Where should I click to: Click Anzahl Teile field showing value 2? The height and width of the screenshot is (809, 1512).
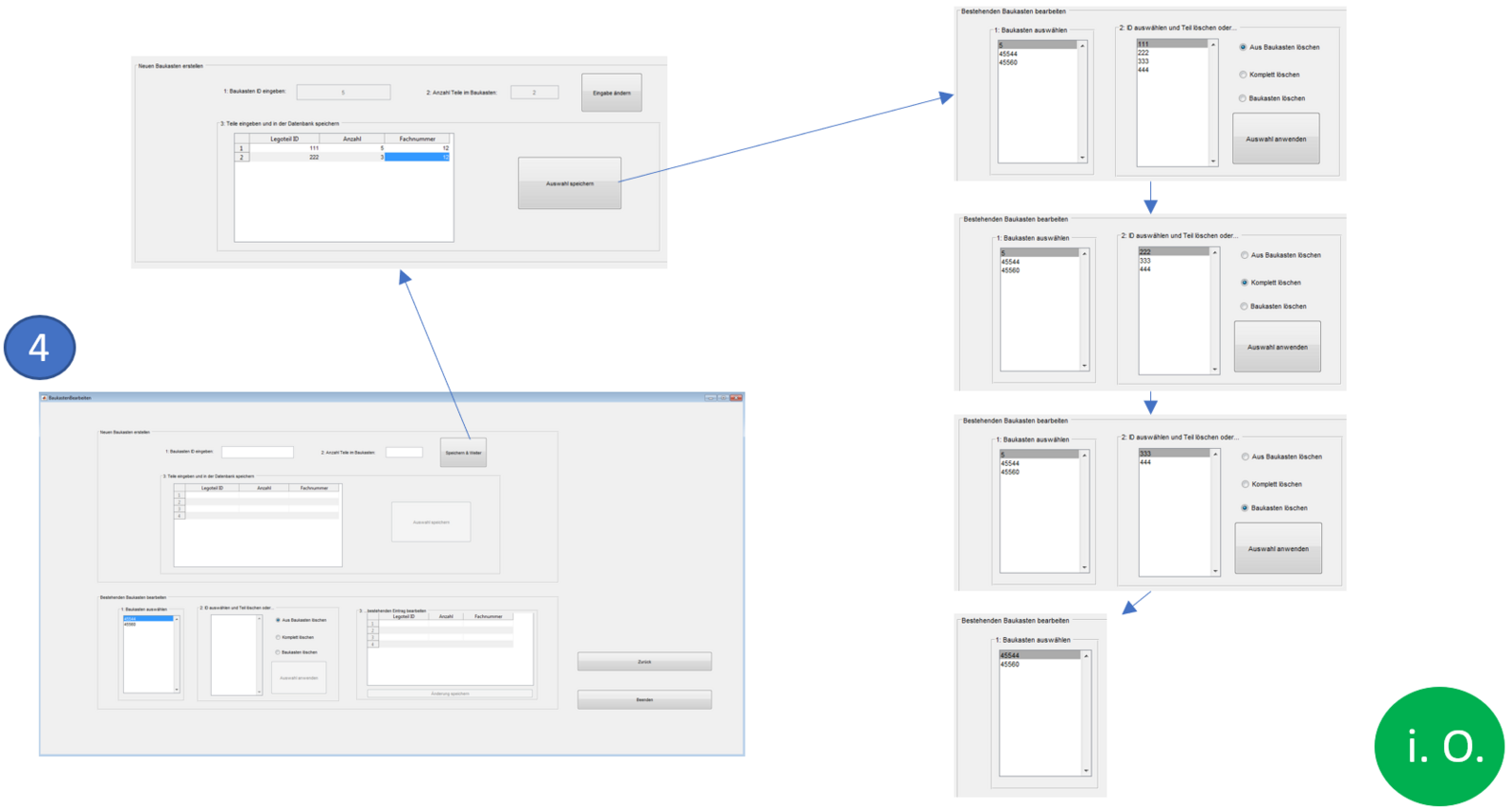pyautogui.click(x=534, y=93)
